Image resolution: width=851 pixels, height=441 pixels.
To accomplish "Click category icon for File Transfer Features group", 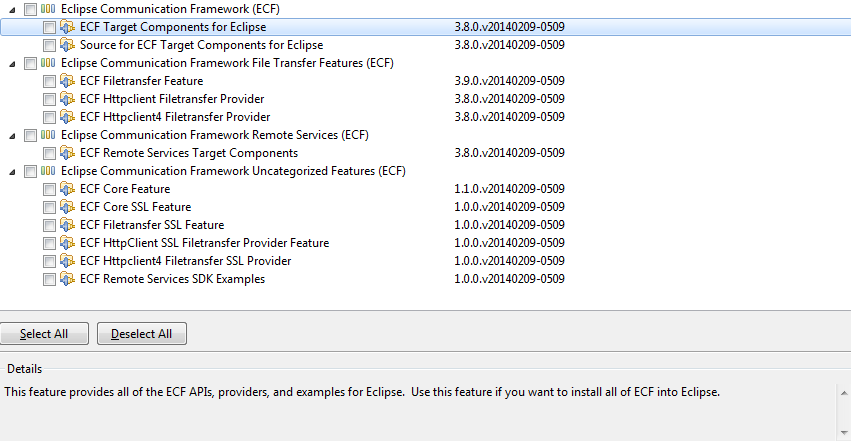I will click(x=48, y=62).
